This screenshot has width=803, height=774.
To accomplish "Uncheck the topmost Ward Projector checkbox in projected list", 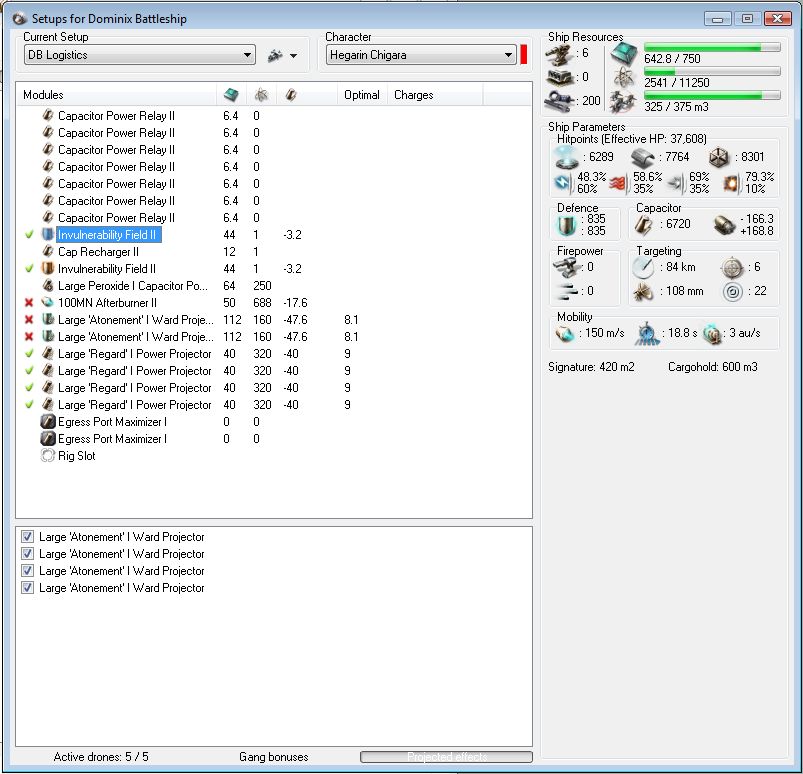I will click(x=27, y=536).
